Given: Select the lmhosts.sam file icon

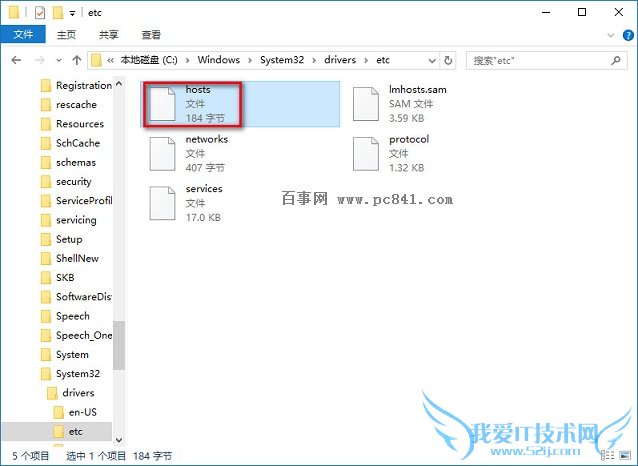Looking at the screenshot, I should (x=365, y=104).
